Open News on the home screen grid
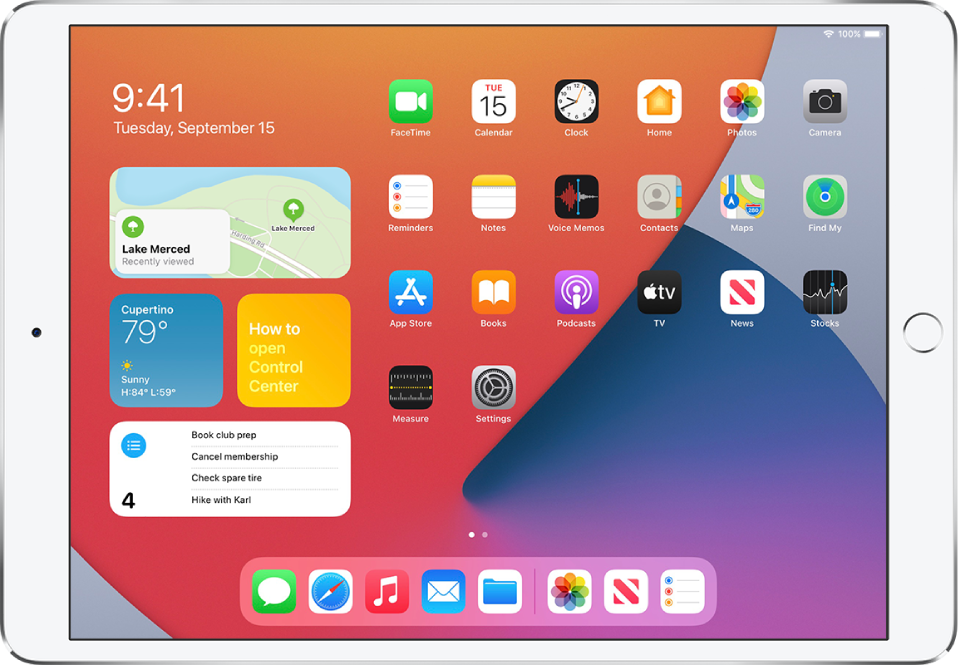 pyautogui.click(x=742, y=293)
